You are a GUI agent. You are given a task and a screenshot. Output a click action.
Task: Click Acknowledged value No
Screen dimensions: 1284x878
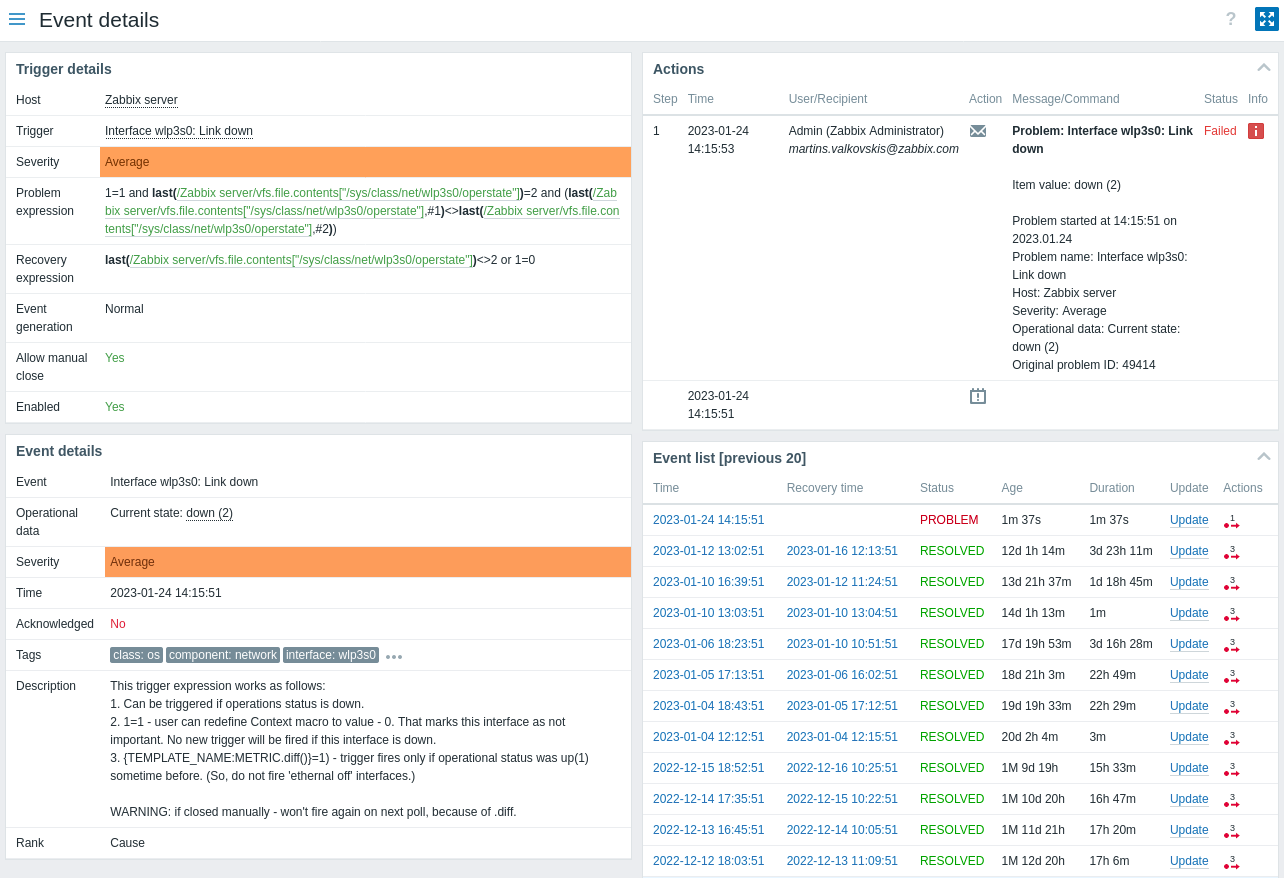click(x=118, y=624)
